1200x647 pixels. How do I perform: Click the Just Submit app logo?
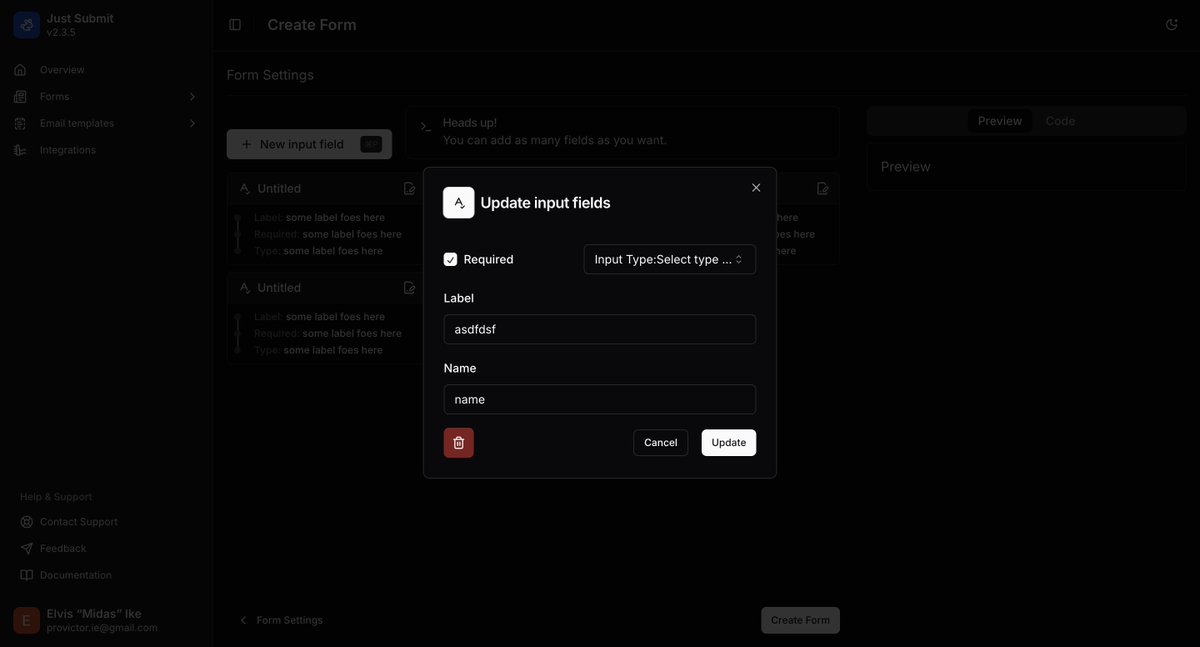pyautogui.click(x=27, y=25)
